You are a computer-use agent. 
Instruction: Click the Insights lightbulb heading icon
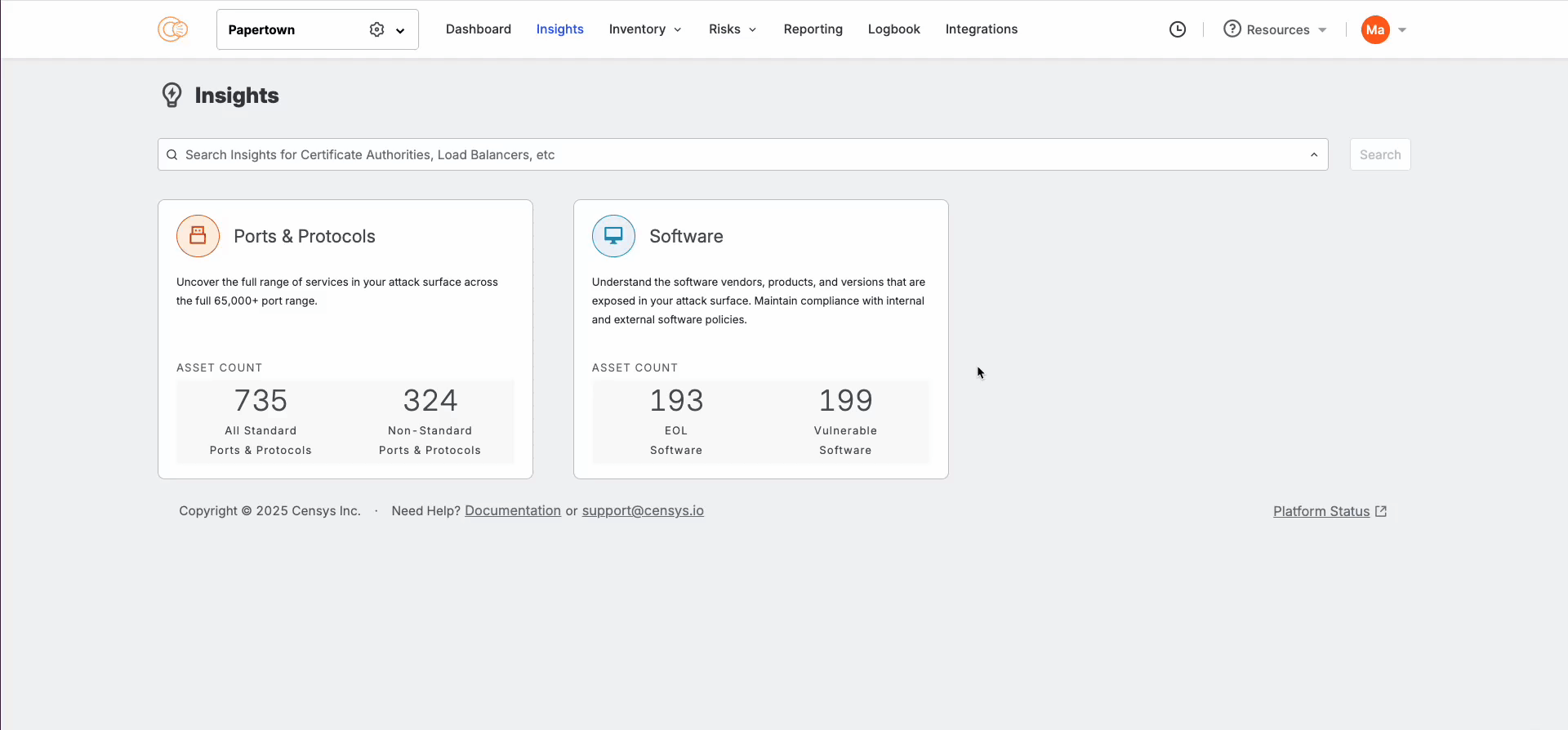coord(171,96)
